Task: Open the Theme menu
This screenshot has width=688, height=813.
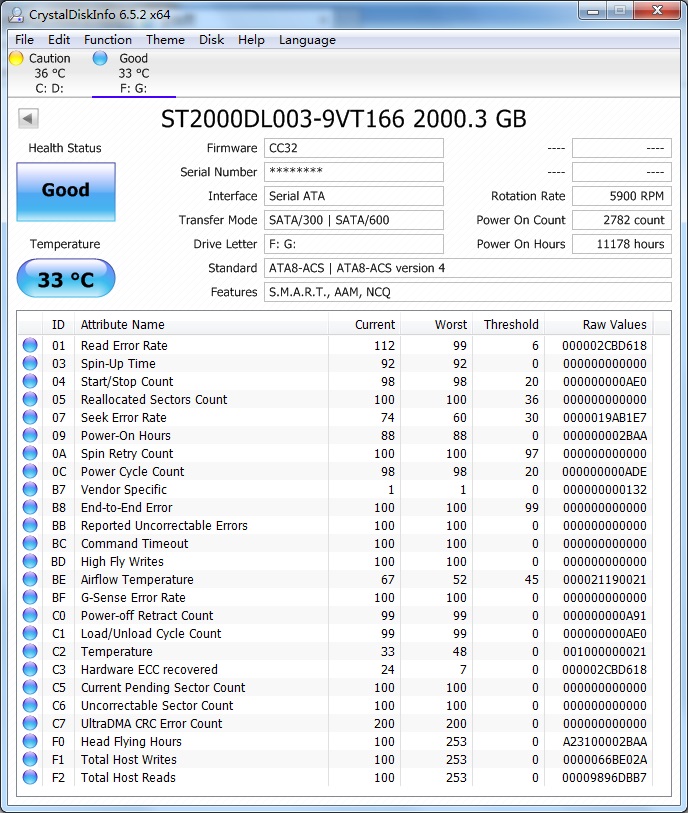Action: click(165, 40)
